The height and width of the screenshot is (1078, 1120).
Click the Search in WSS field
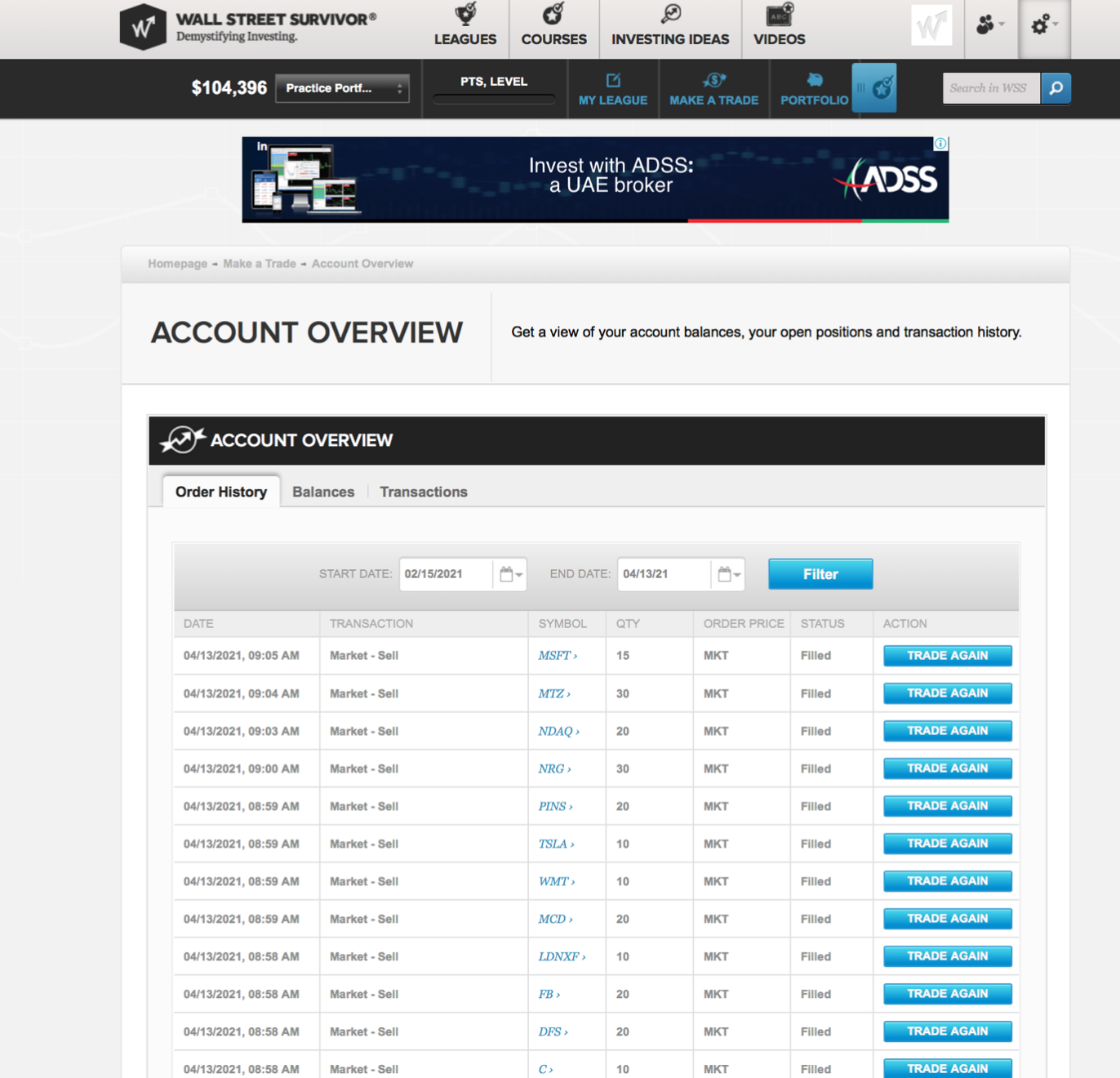(990, 88)
